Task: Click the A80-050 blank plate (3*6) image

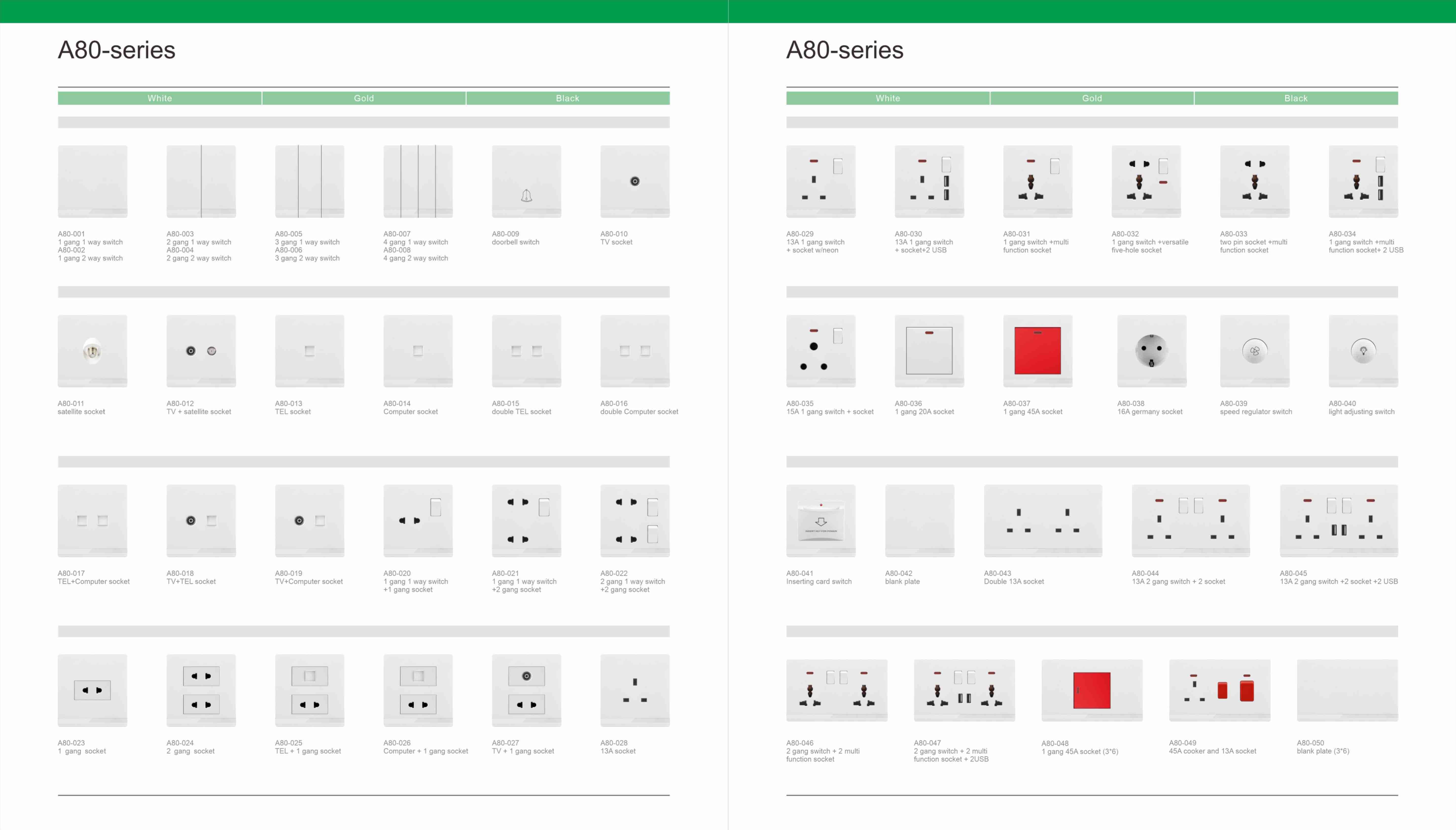Action: tap(1348, 690)
